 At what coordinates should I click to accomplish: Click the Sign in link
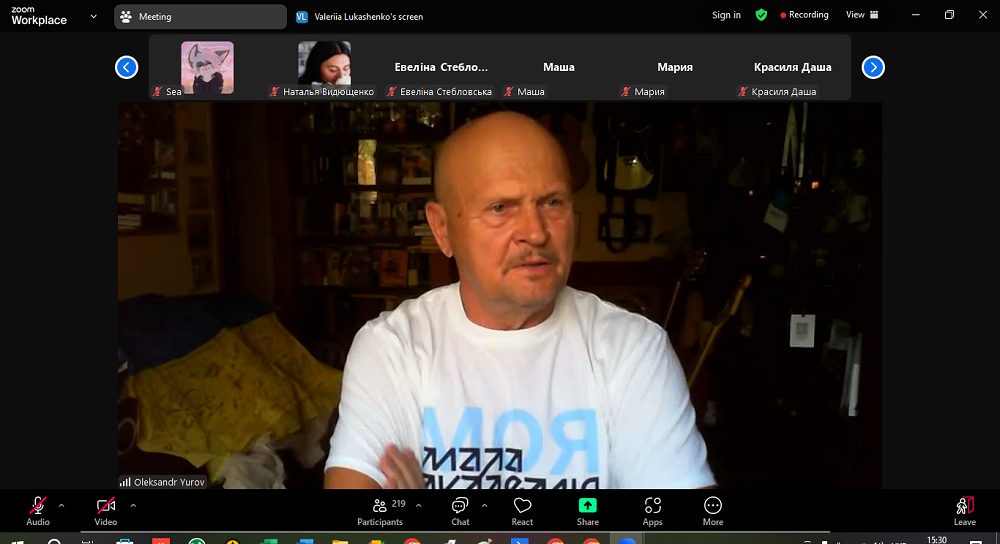(x=726, y=15)
